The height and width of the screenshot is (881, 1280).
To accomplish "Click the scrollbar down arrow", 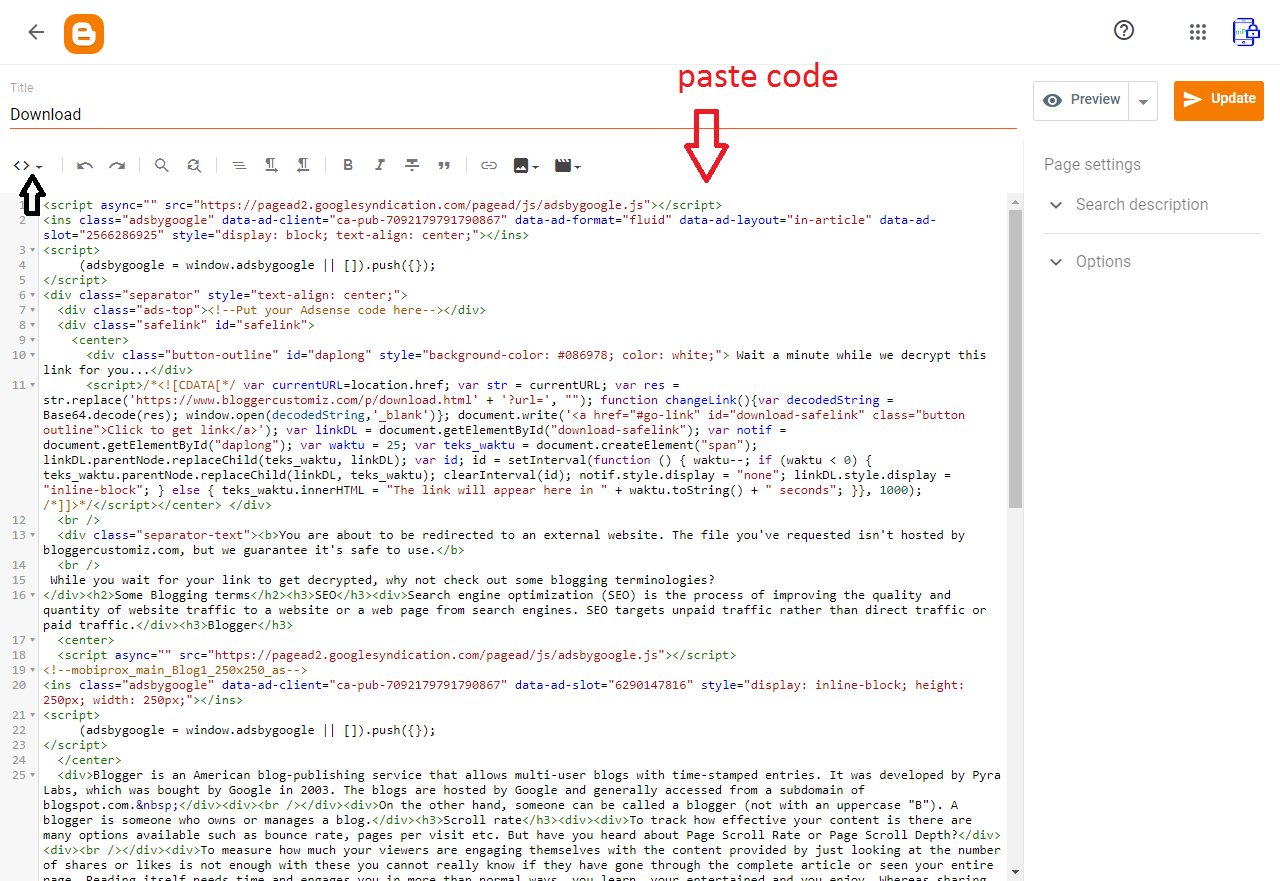I will click(x=1015, y=872).
